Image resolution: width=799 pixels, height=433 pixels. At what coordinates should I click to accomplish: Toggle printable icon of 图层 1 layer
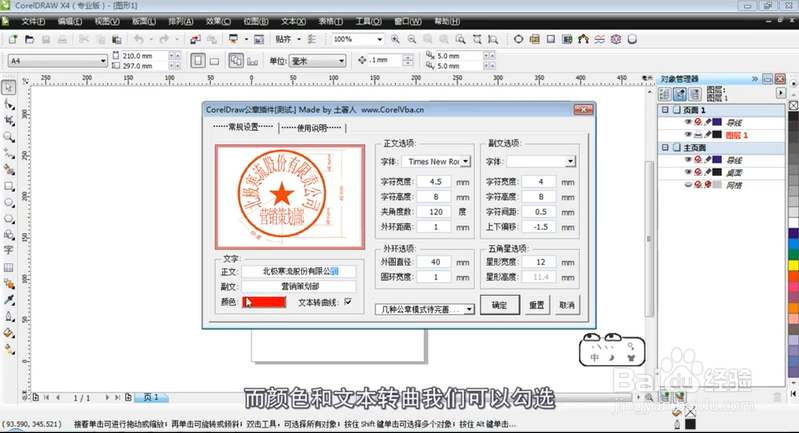coord(698,134)
